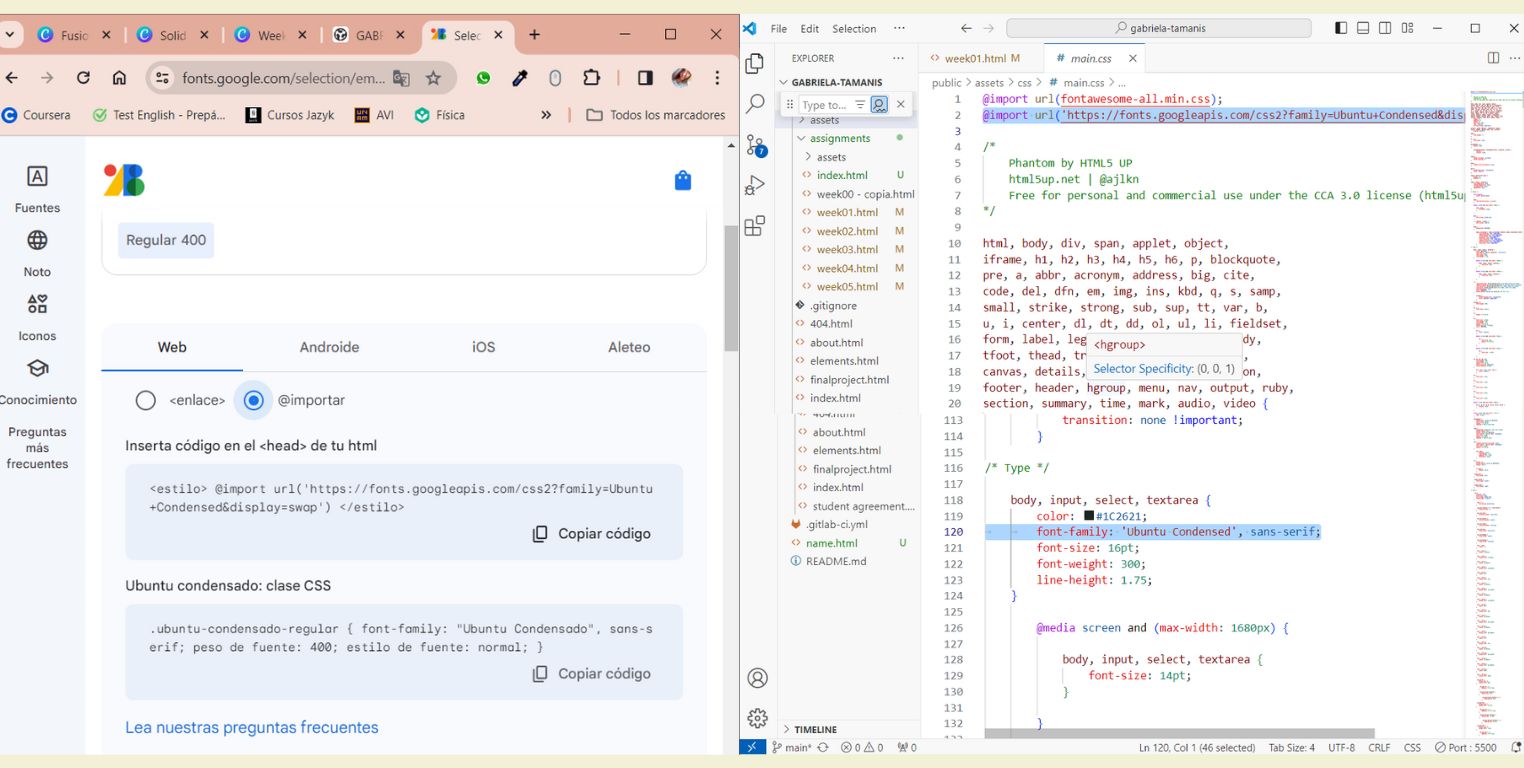Image resolution: width=1524 pixels, height=768 pixels.
Task: Open the editor more actions menu
Action: [1514, 58]
